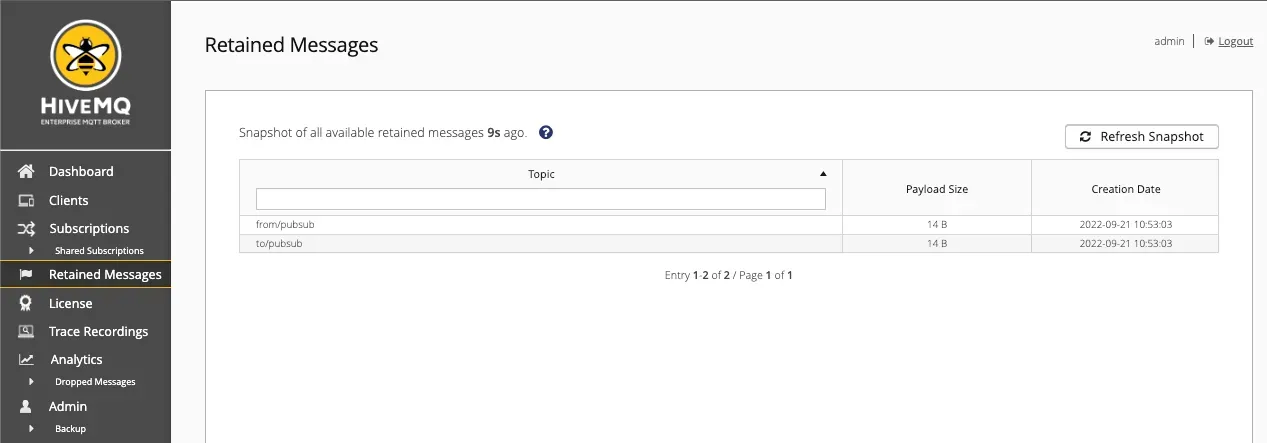Expand the Shared Subscriptions submenu arrow
The image size is (1267, 443).
pos(31,250)
